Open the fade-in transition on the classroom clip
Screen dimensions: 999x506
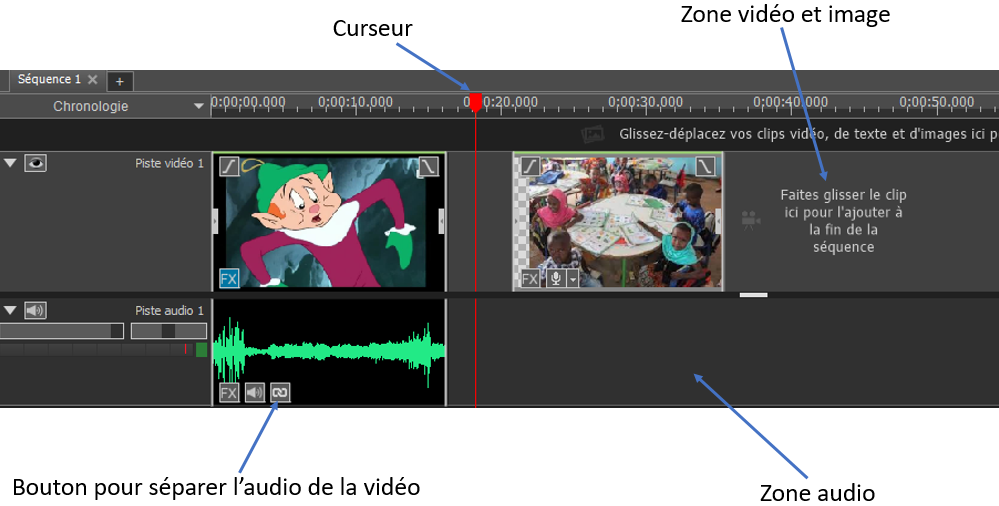(530, 166)
